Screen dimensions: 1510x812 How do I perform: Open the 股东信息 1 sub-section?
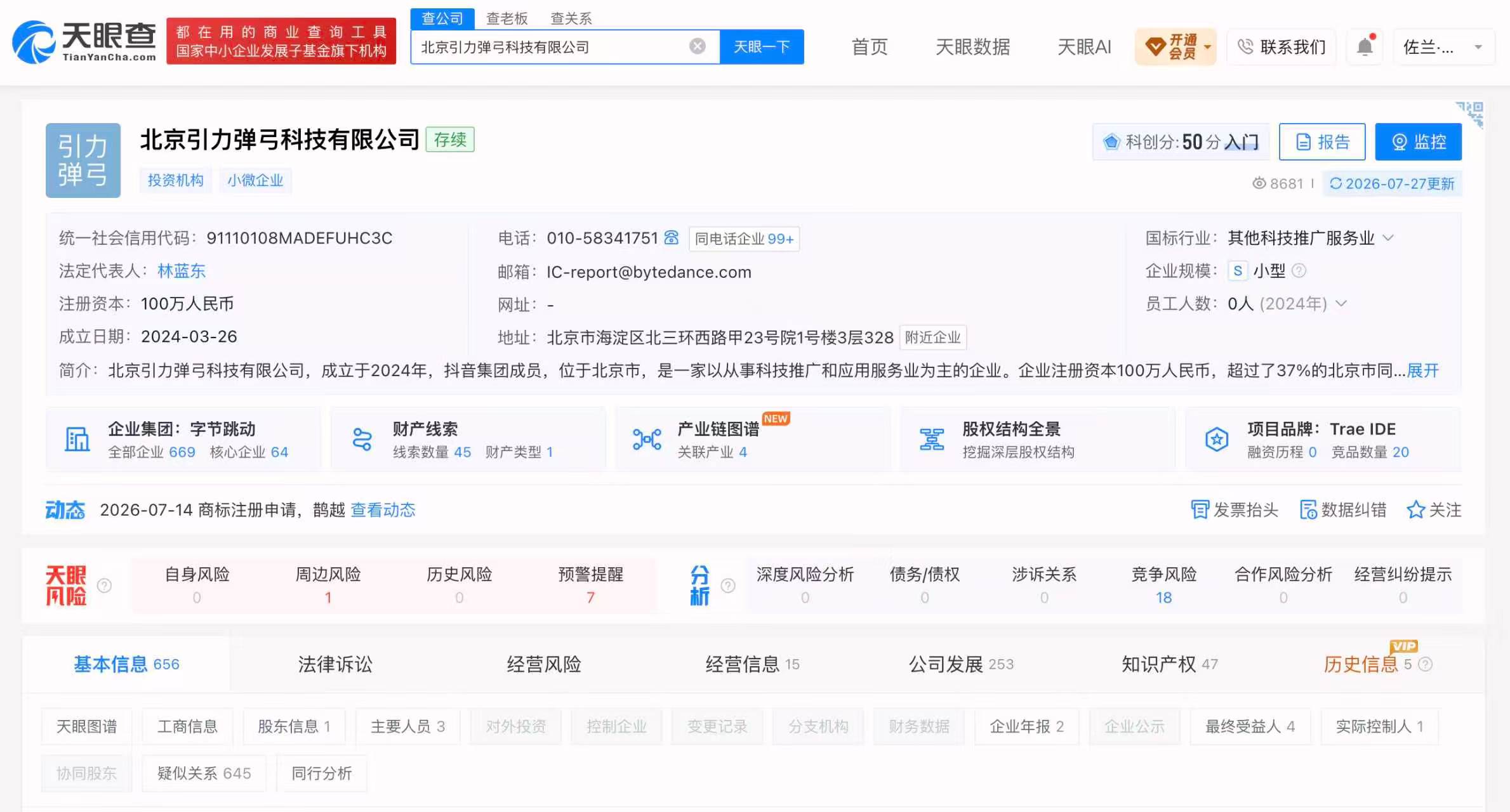click(x=294, y=726)
